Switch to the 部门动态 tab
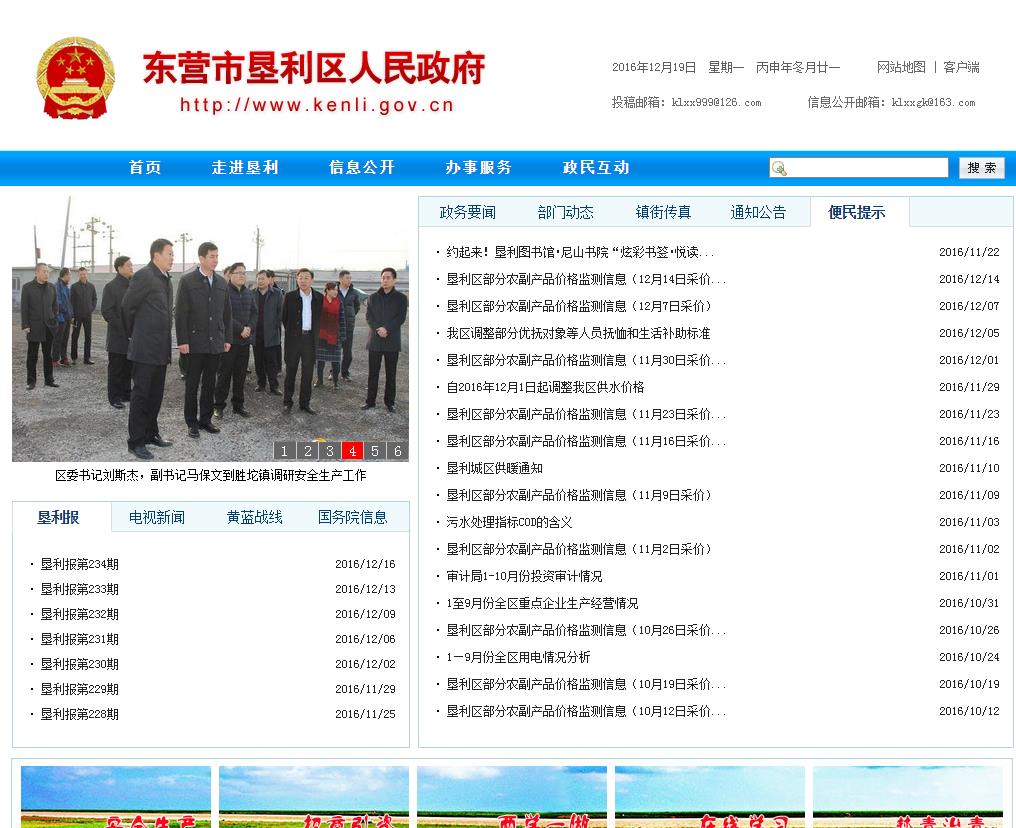1016x828 pixels. (x=565, y=213)
